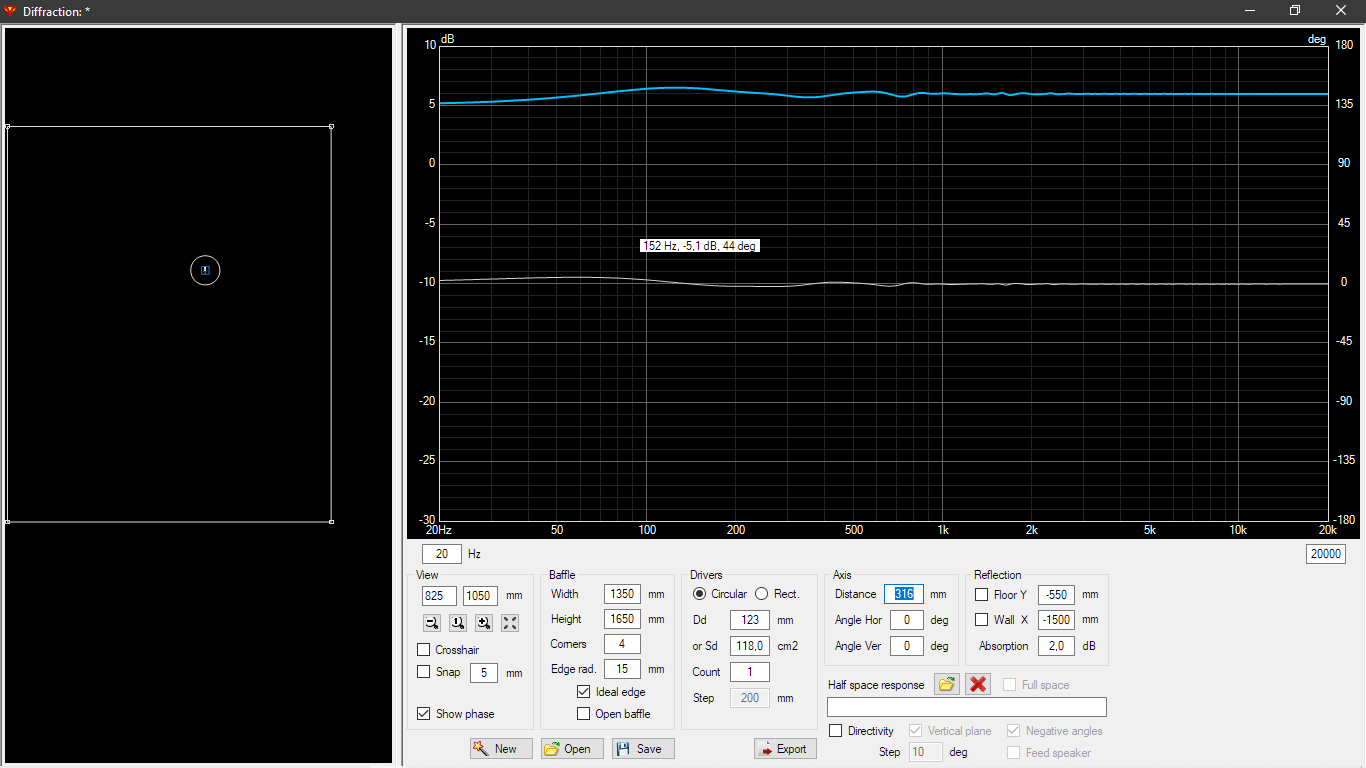Click the '152 Hz, -5,1 dB, 44 deg' readout
The width and height of the screenshot is (1366, 768).
click(700, 245)
